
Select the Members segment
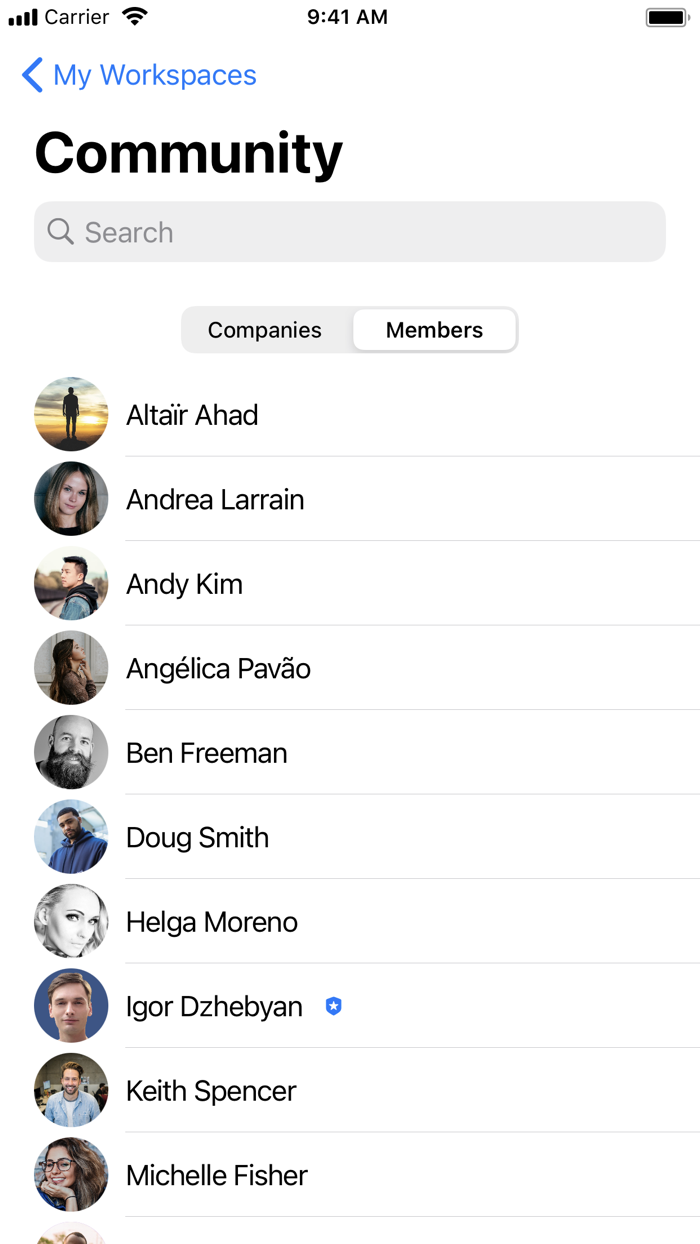[x=434, y=330]
